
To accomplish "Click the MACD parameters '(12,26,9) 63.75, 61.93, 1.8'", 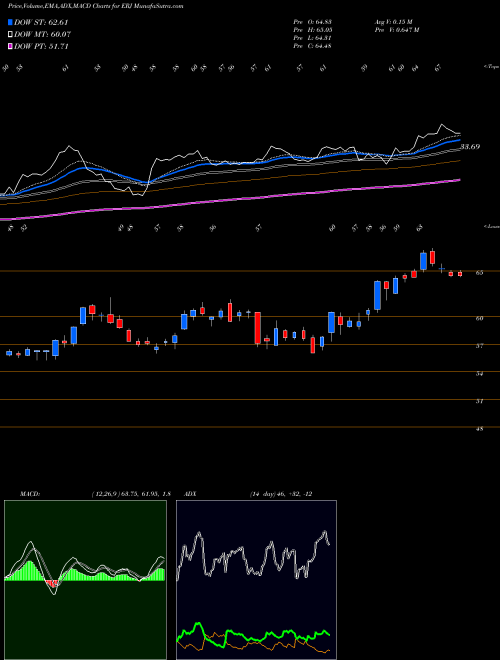I will point(131,494).
